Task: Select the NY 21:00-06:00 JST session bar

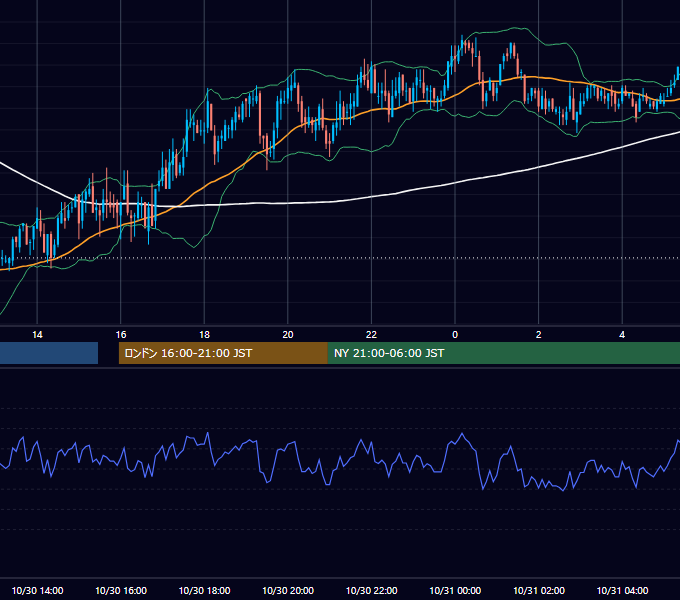Action: click(503, 353)
